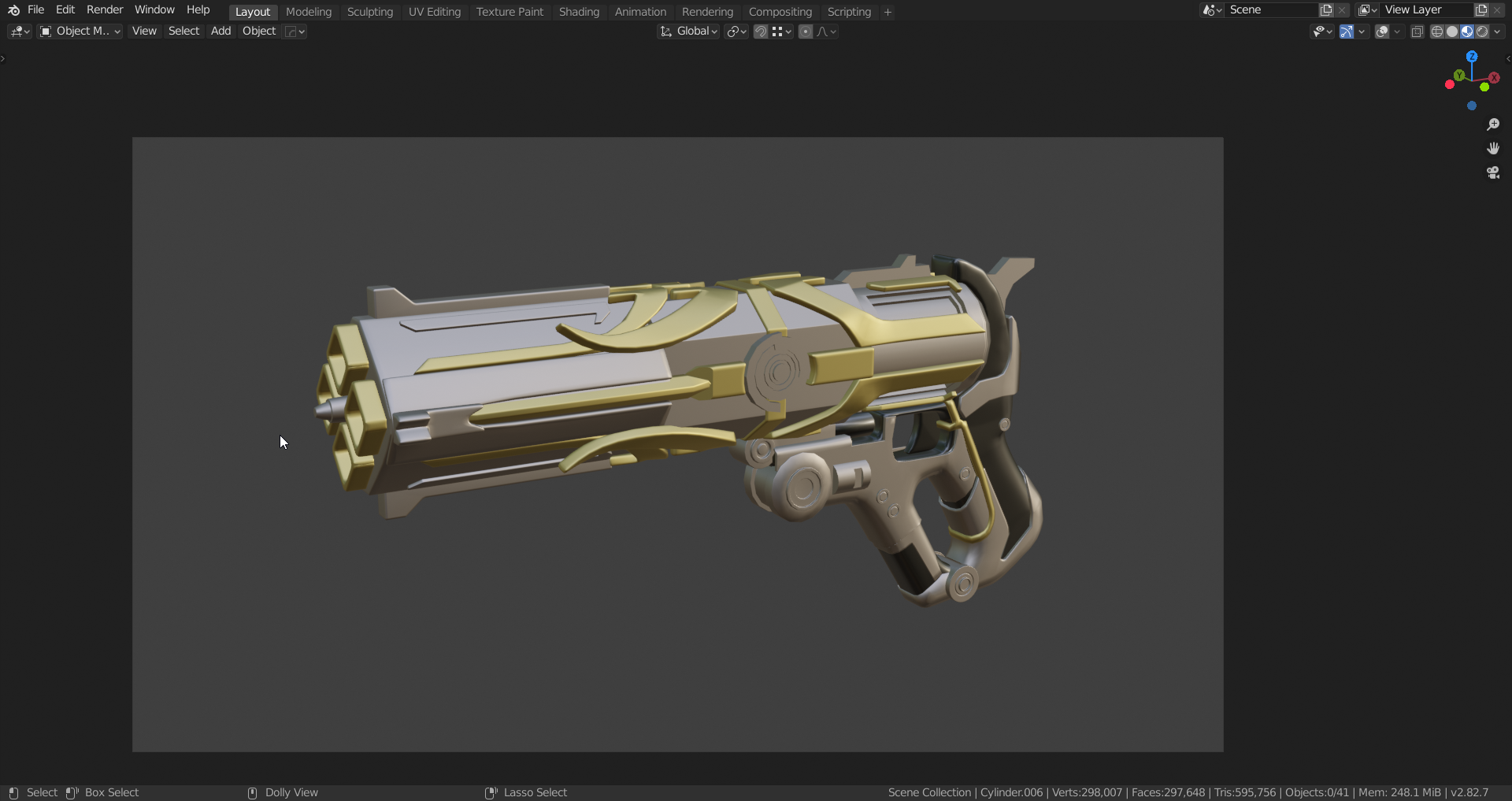Switch to material preview shading
The height and width of the screenshot is (801, 1512).
click(1467, 32)
